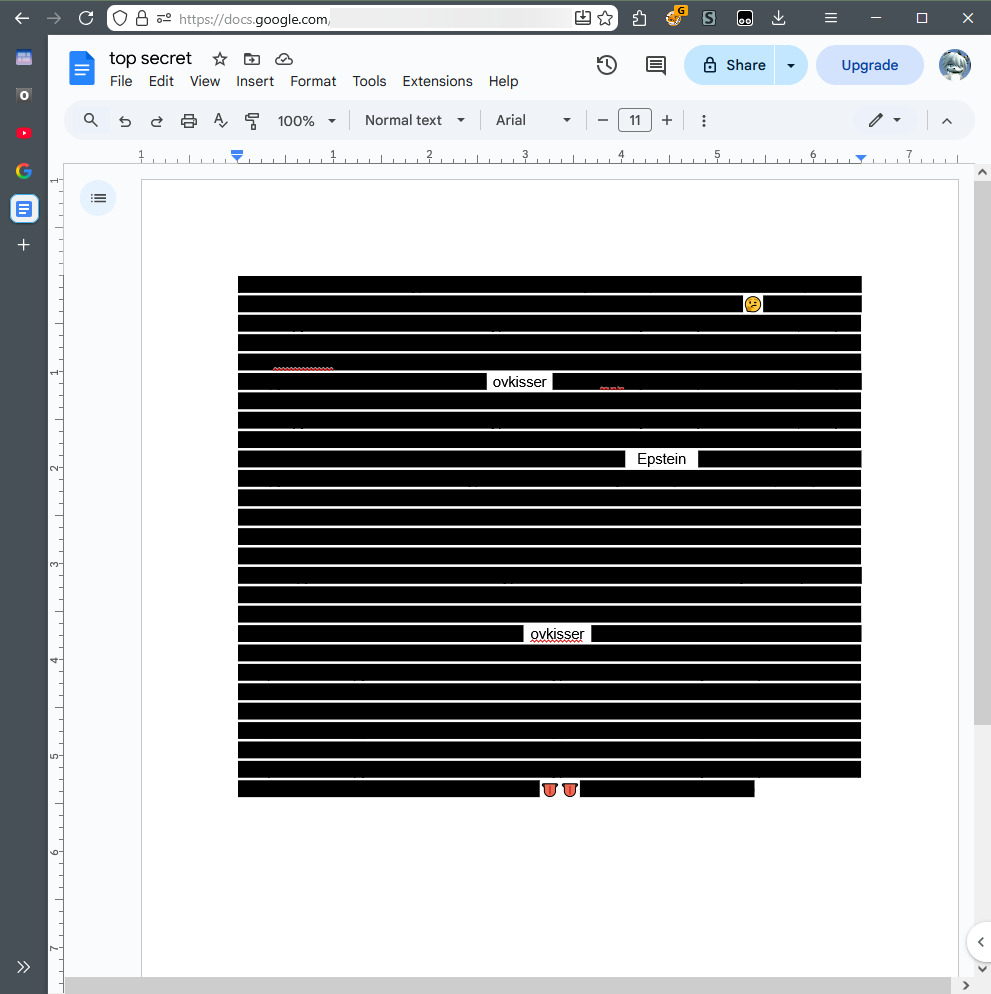Click the font size field showing 11
The height and width of the screenshot is (994, 991).
(x=635, y=120)
